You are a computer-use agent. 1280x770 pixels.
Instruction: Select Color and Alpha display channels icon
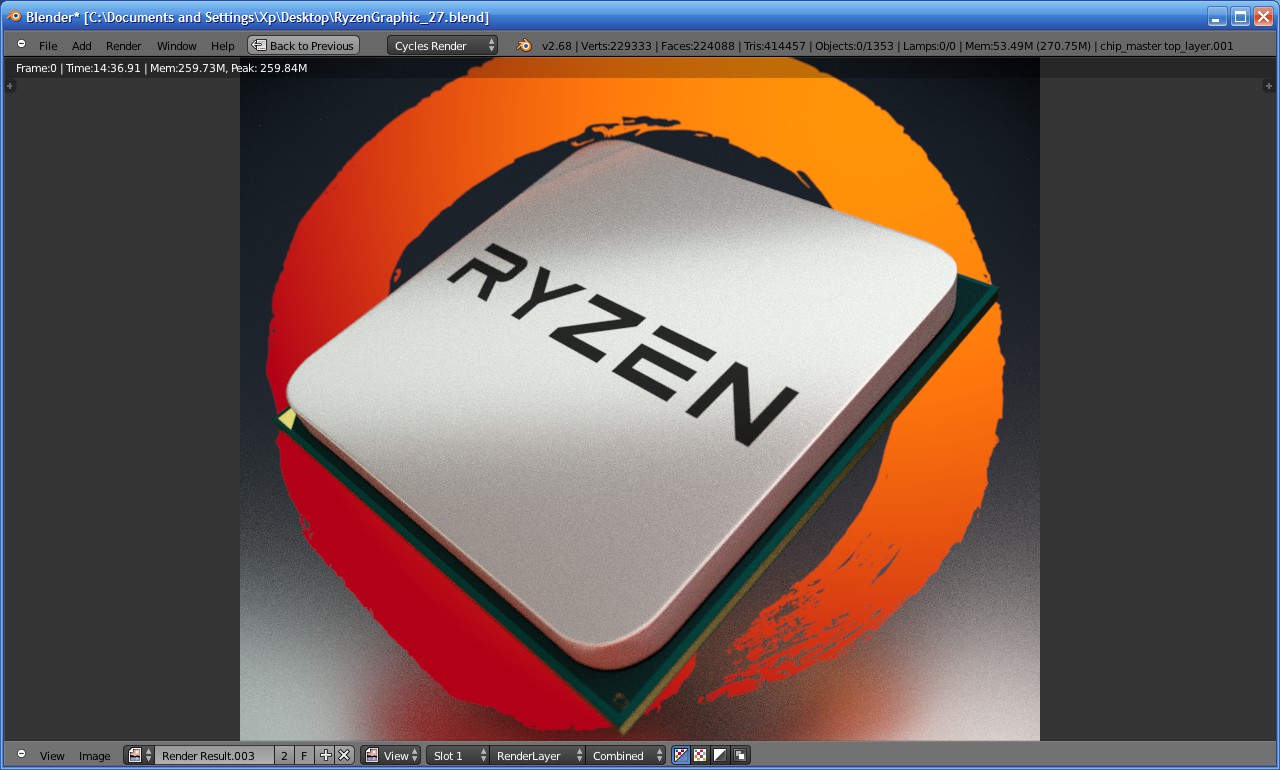click(x=682, y=755)
